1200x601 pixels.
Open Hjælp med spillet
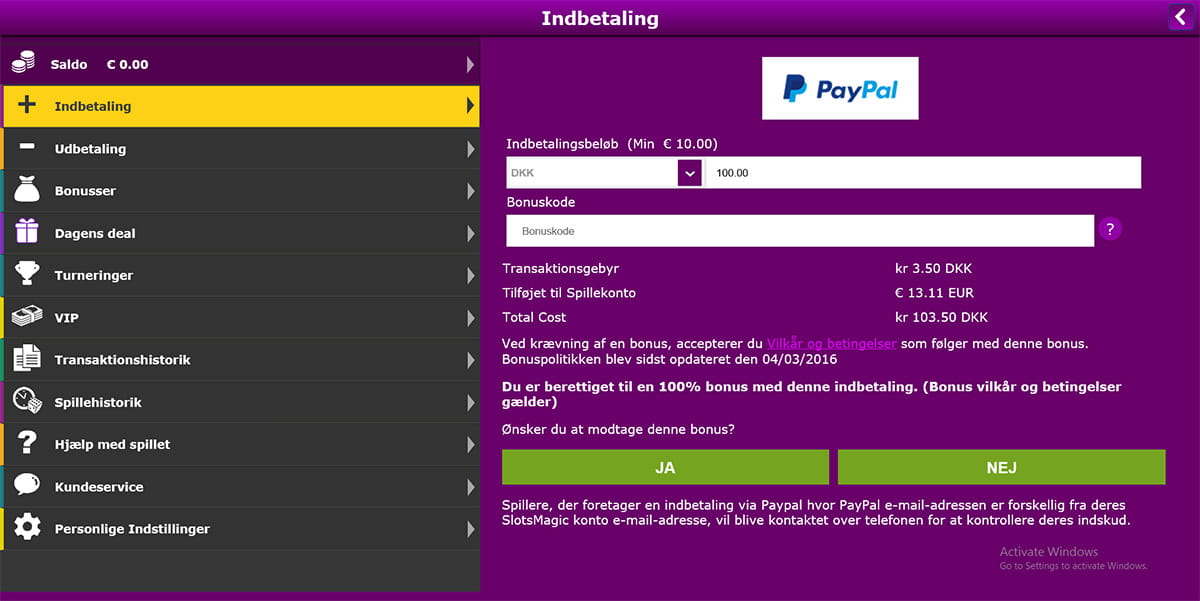click(241, 444)
